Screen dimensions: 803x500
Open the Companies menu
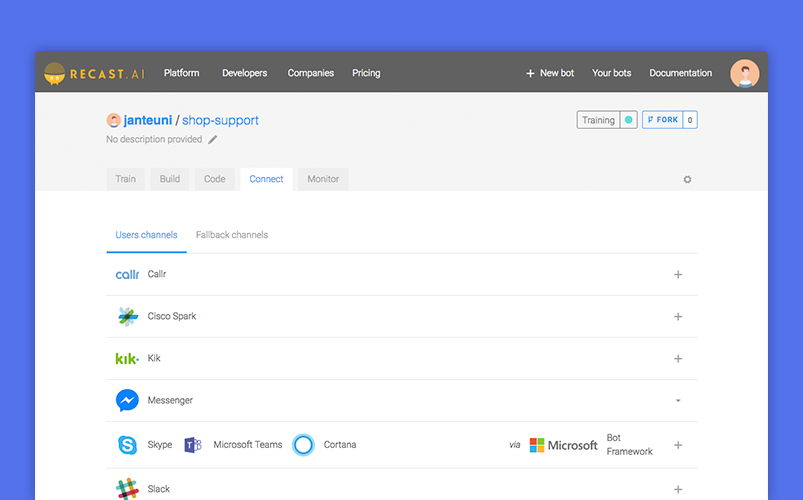pos(310,73)
